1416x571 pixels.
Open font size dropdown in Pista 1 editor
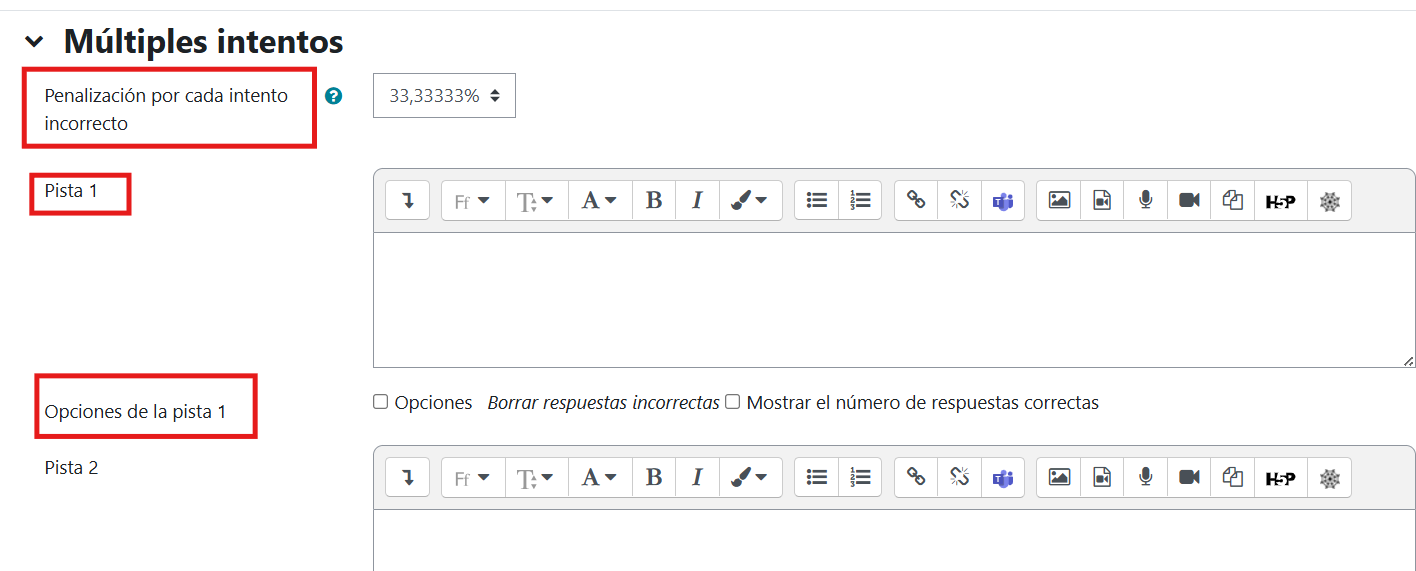click(x=536, y=201)
